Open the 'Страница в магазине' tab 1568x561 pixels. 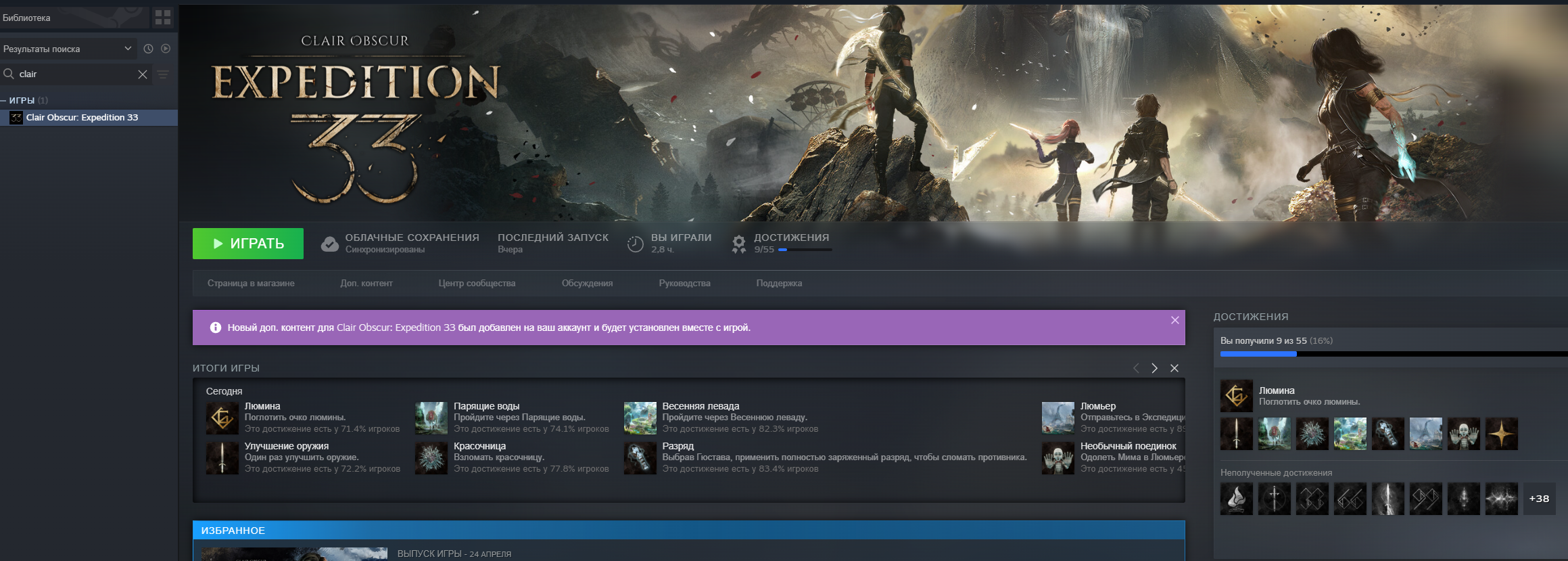pyautogui.click(x=251, y=284)
